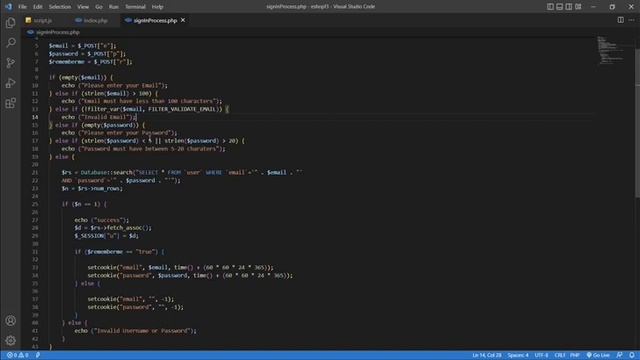Image resolution: width=640 pixels, height=360 pixels.
Task: Click the code minimap preview
Action: click(x=611, y=50)
